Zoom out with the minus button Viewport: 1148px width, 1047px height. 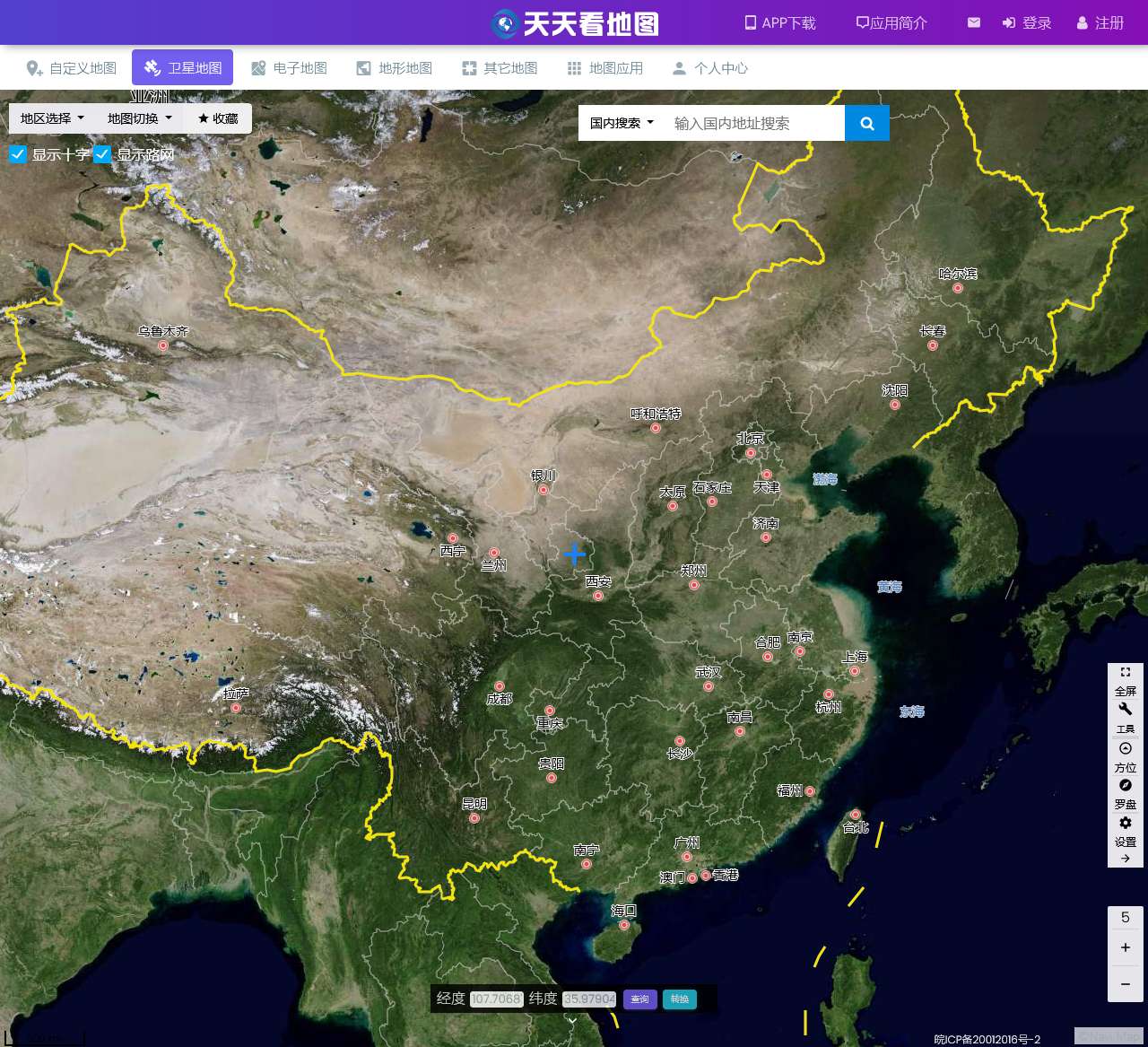pyautogui.click(x=1126, y=984)
